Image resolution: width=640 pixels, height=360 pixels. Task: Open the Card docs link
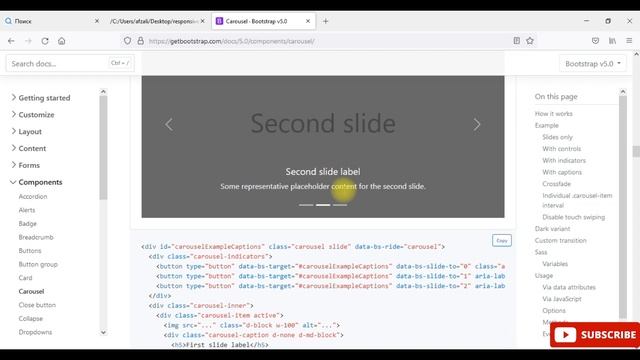pyautogui.click(x=25, y=278)
